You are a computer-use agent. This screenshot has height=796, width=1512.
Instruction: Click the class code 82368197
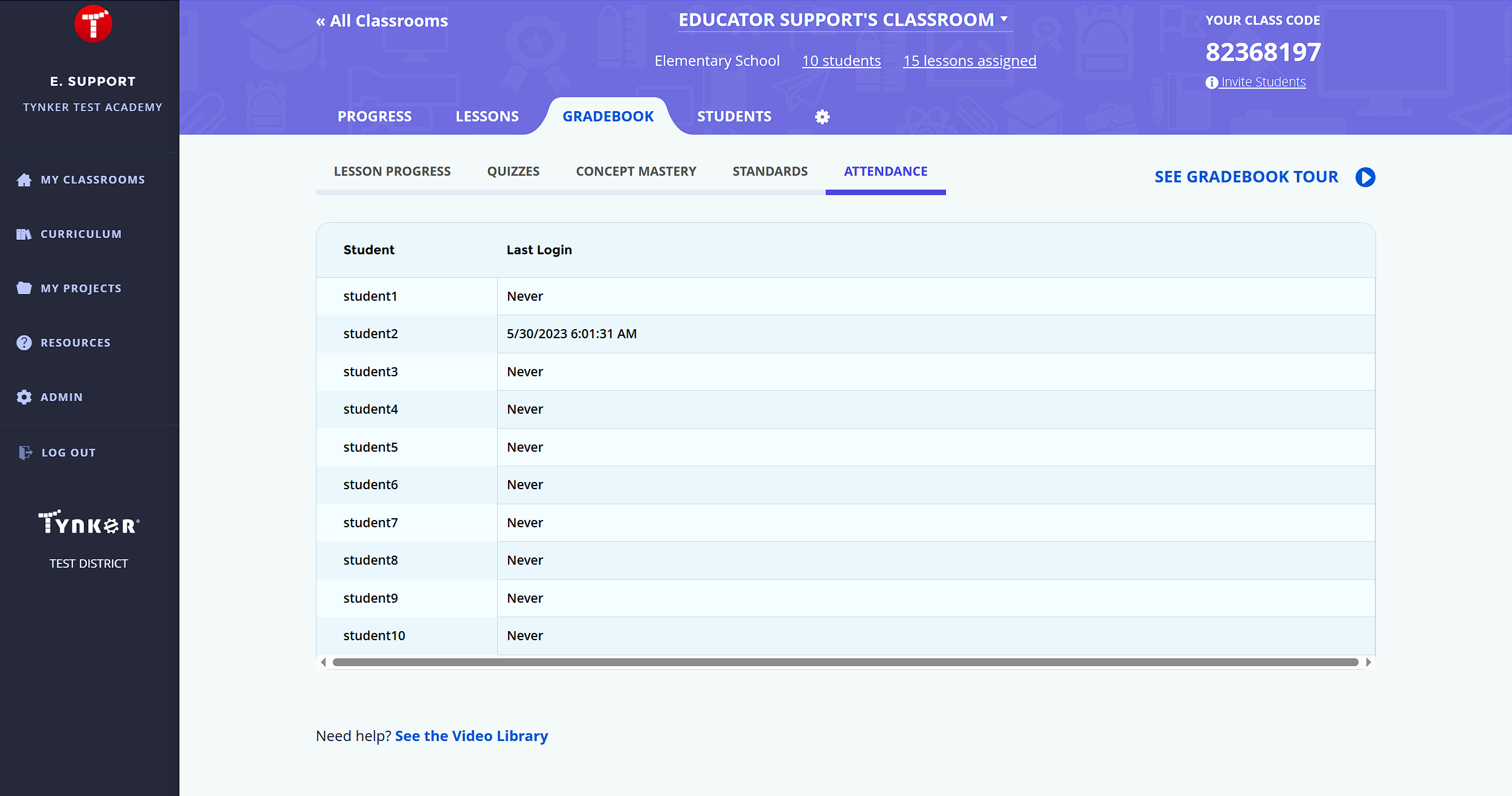[1263, 52]
